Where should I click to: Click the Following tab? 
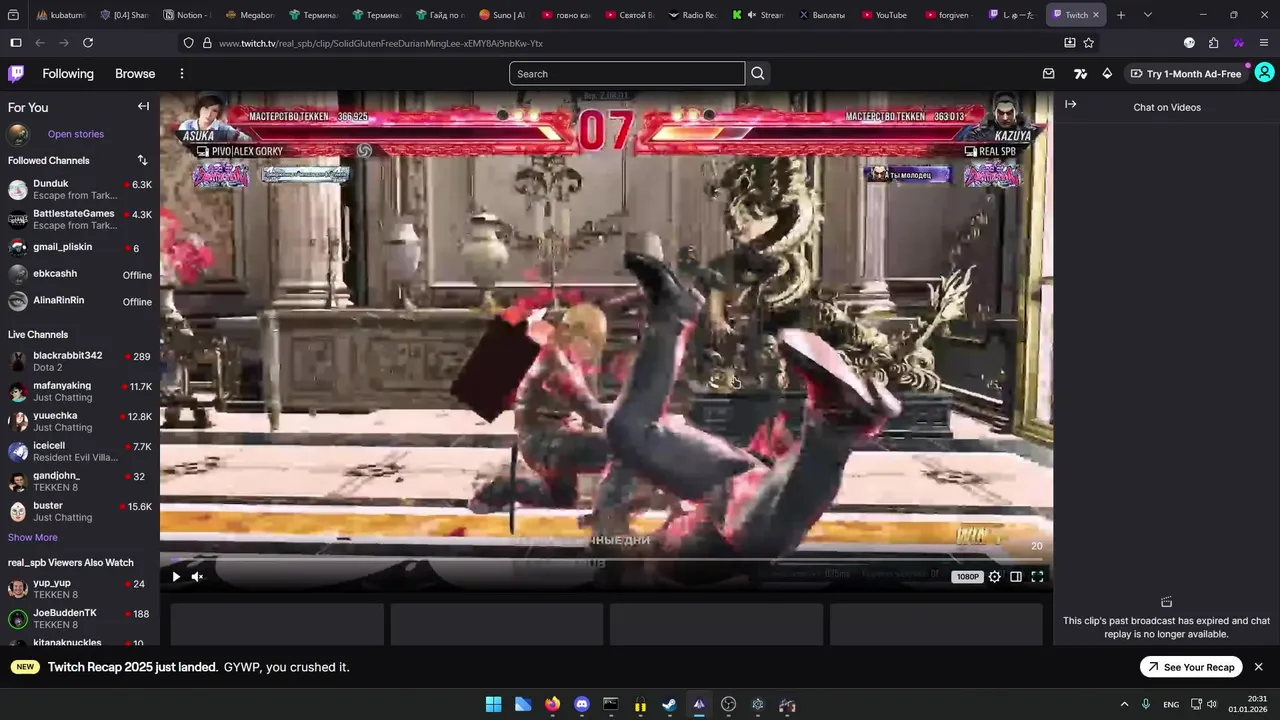pos(68,73)
